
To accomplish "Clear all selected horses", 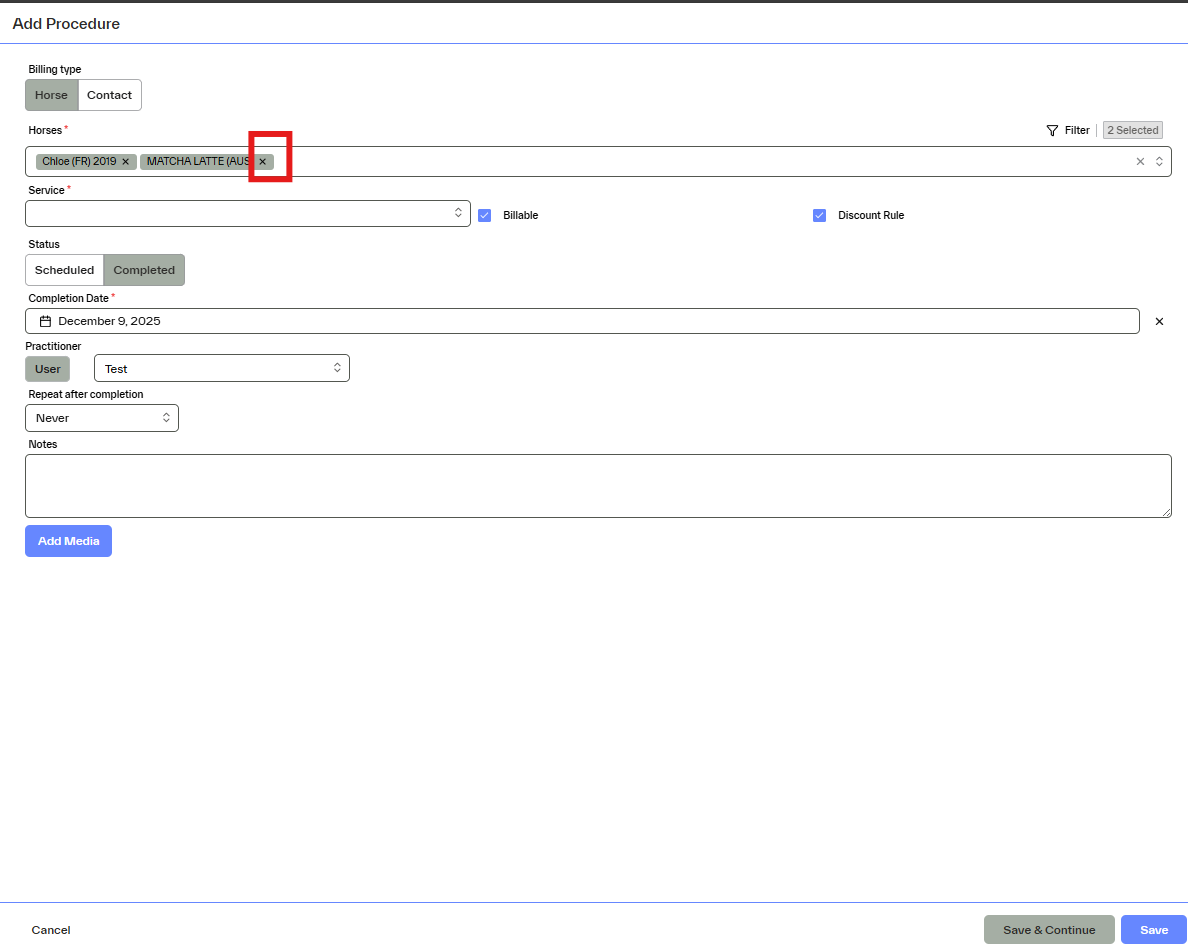I will [x=1140, y=161].
